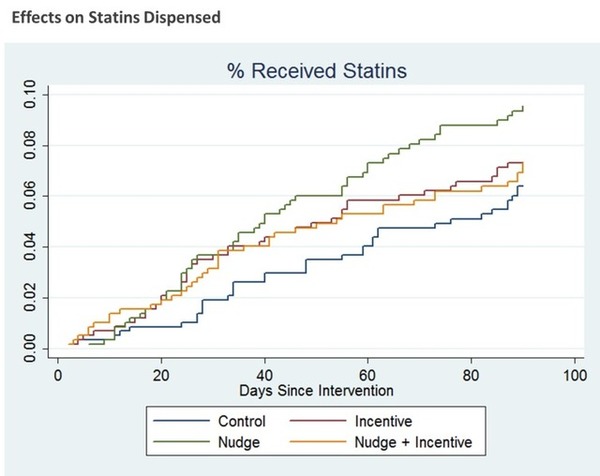600x476 pixels.
Task: Click the 0.10 tick label on y-axis
Action: (x=31, y=98)
